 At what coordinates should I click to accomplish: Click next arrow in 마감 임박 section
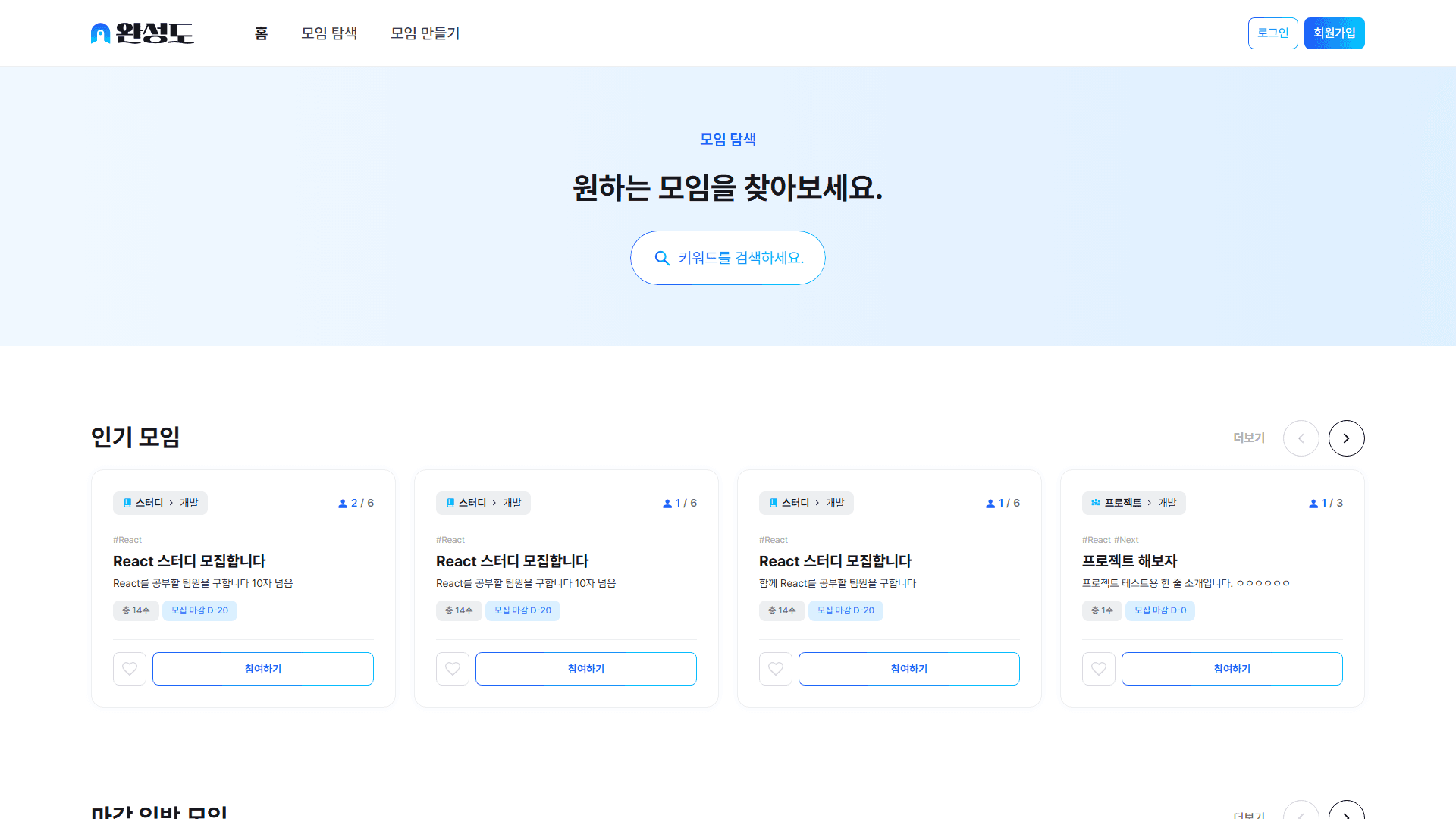[1346, 813]
